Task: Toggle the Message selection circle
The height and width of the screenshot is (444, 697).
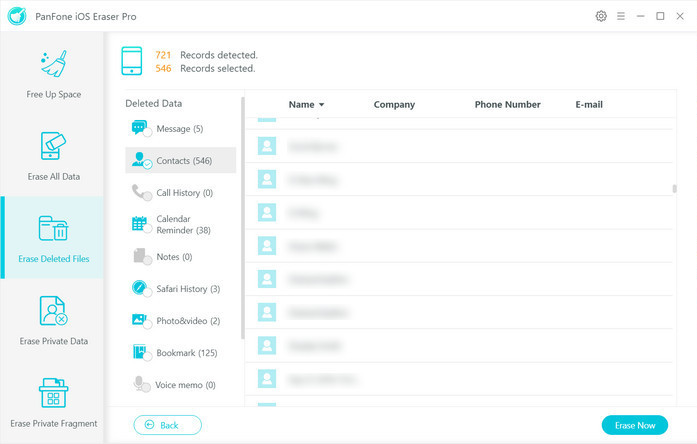Action: (148, 132)
